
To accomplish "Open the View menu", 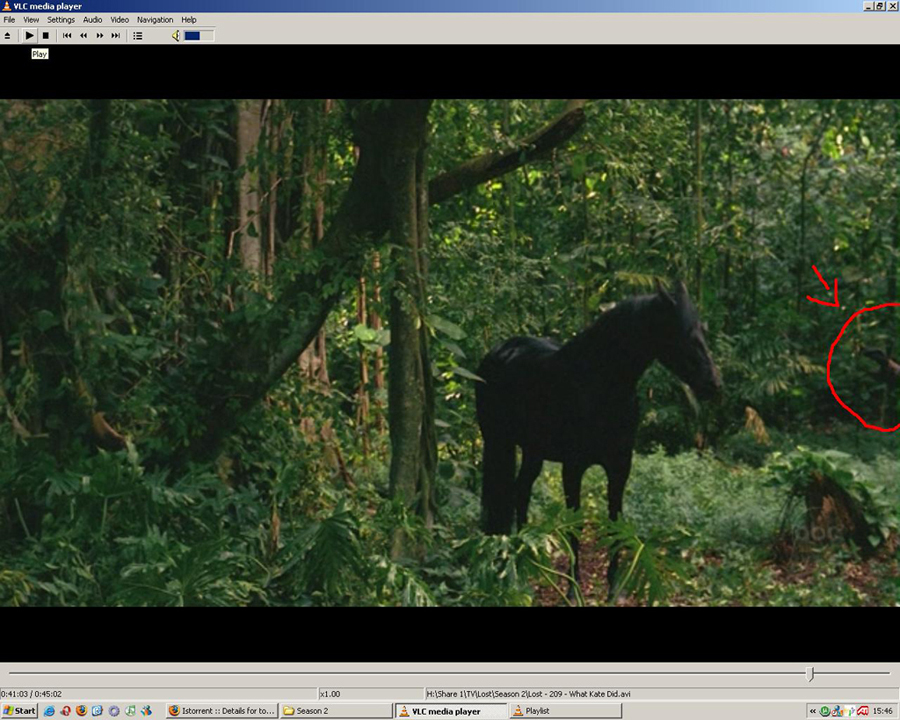I will coord(31,20).
